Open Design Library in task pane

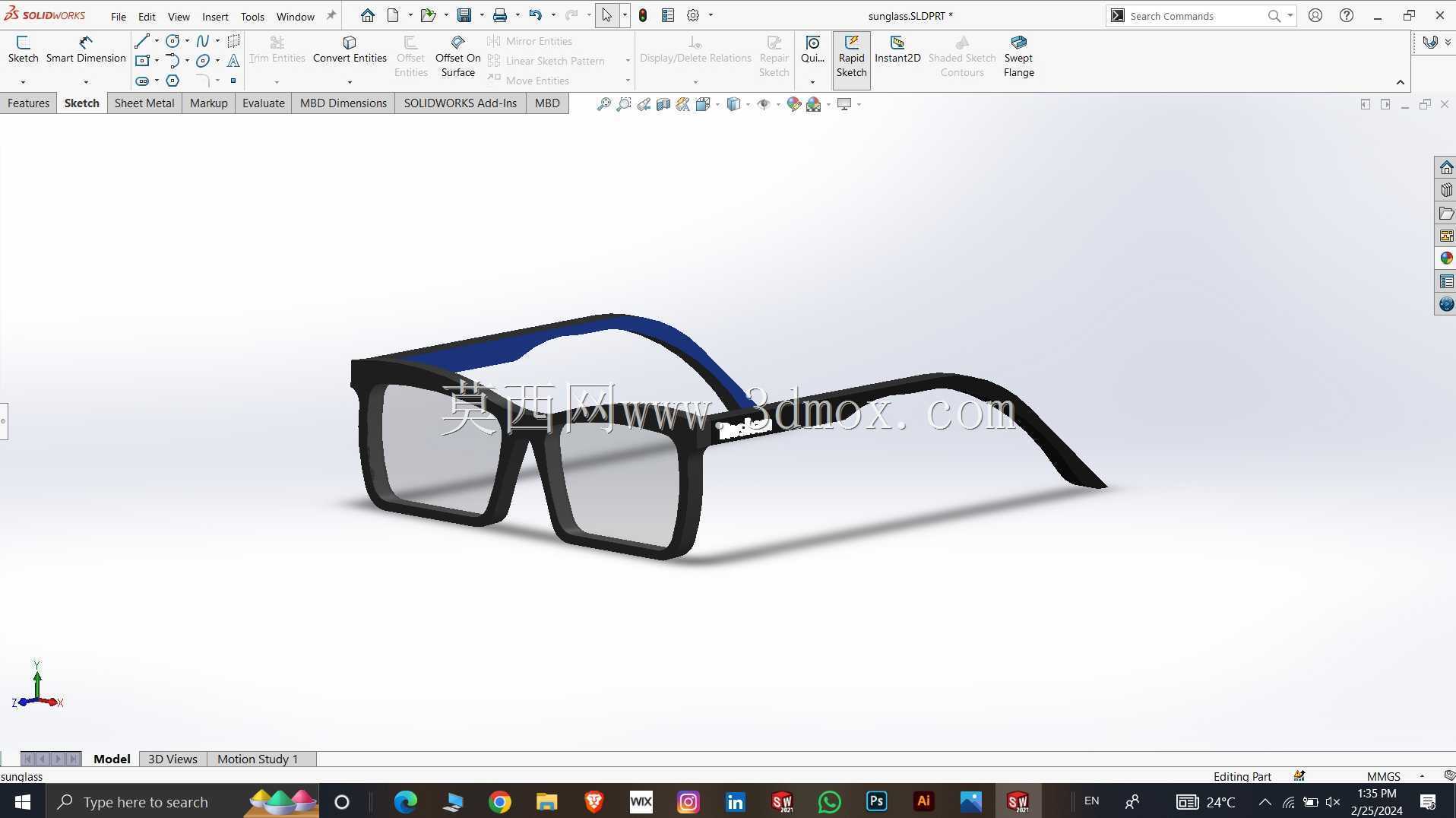(x=1446, y=190)
